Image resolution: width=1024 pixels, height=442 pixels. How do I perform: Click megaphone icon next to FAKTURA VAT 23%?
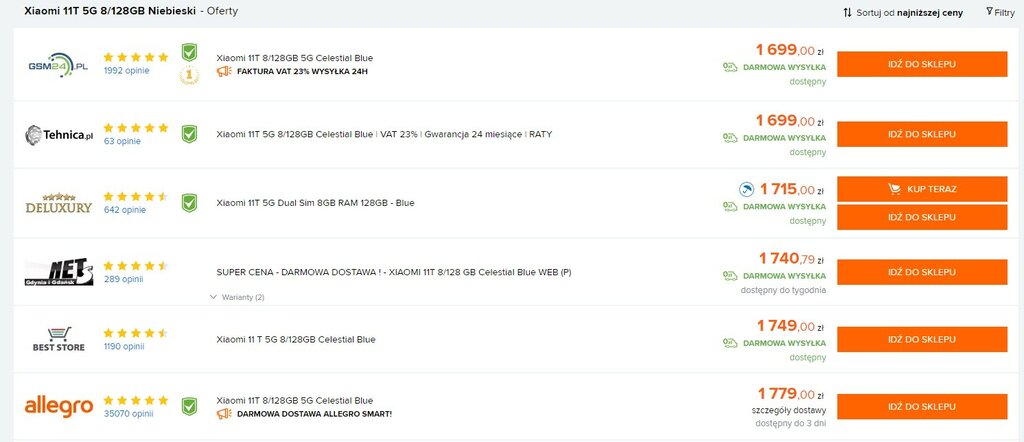[x=224, y=71]
